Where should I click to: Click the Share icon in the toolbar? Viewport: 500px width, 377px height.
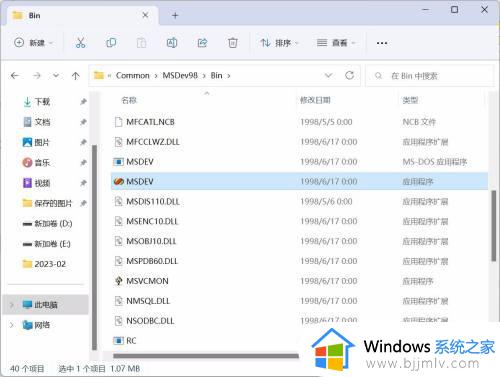point(202,43)
